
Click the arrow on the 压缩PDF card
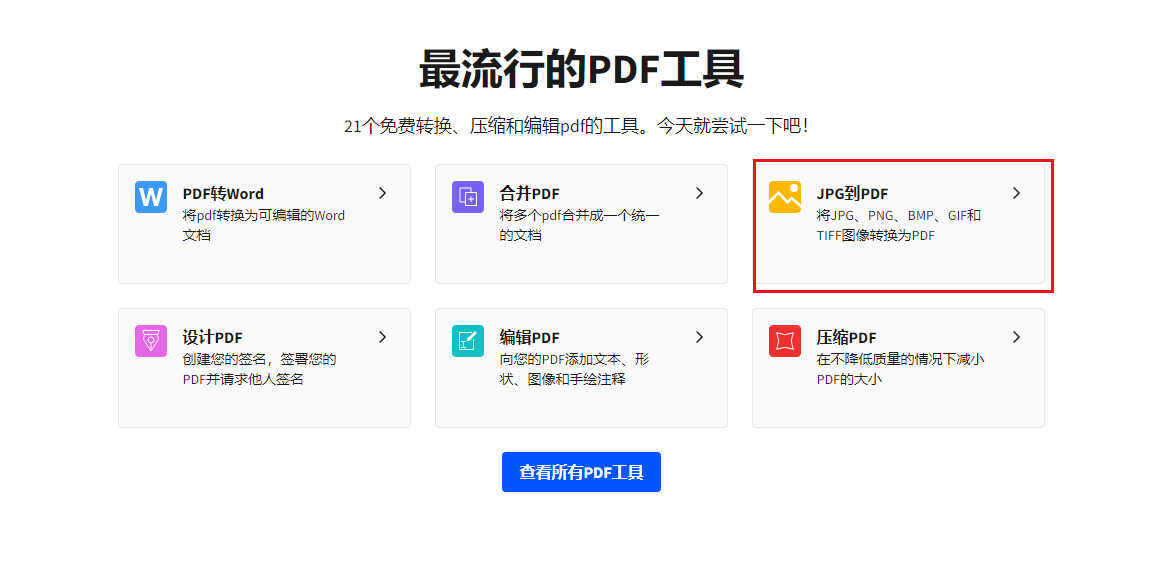[1016, 337]
